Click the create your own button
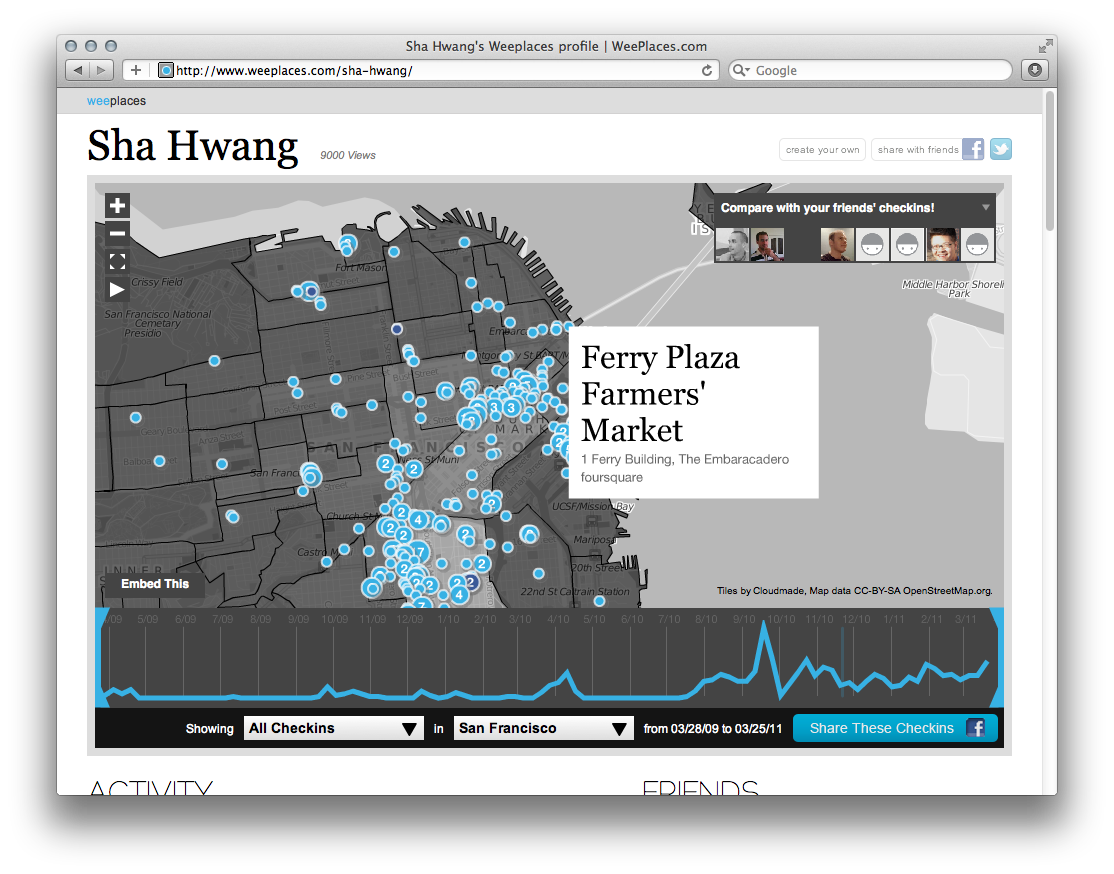This screenshot has height=874, width=1114. coord(822,148)
